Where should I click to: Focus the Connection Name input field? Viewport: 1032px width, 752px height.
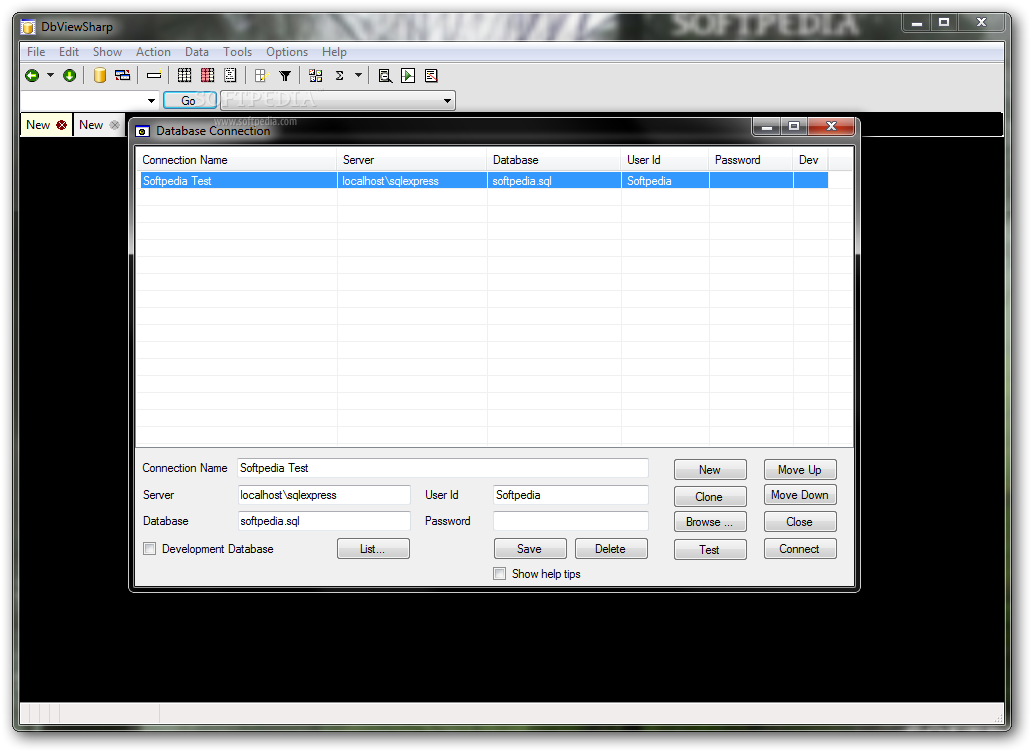click(x=443, y=468)
